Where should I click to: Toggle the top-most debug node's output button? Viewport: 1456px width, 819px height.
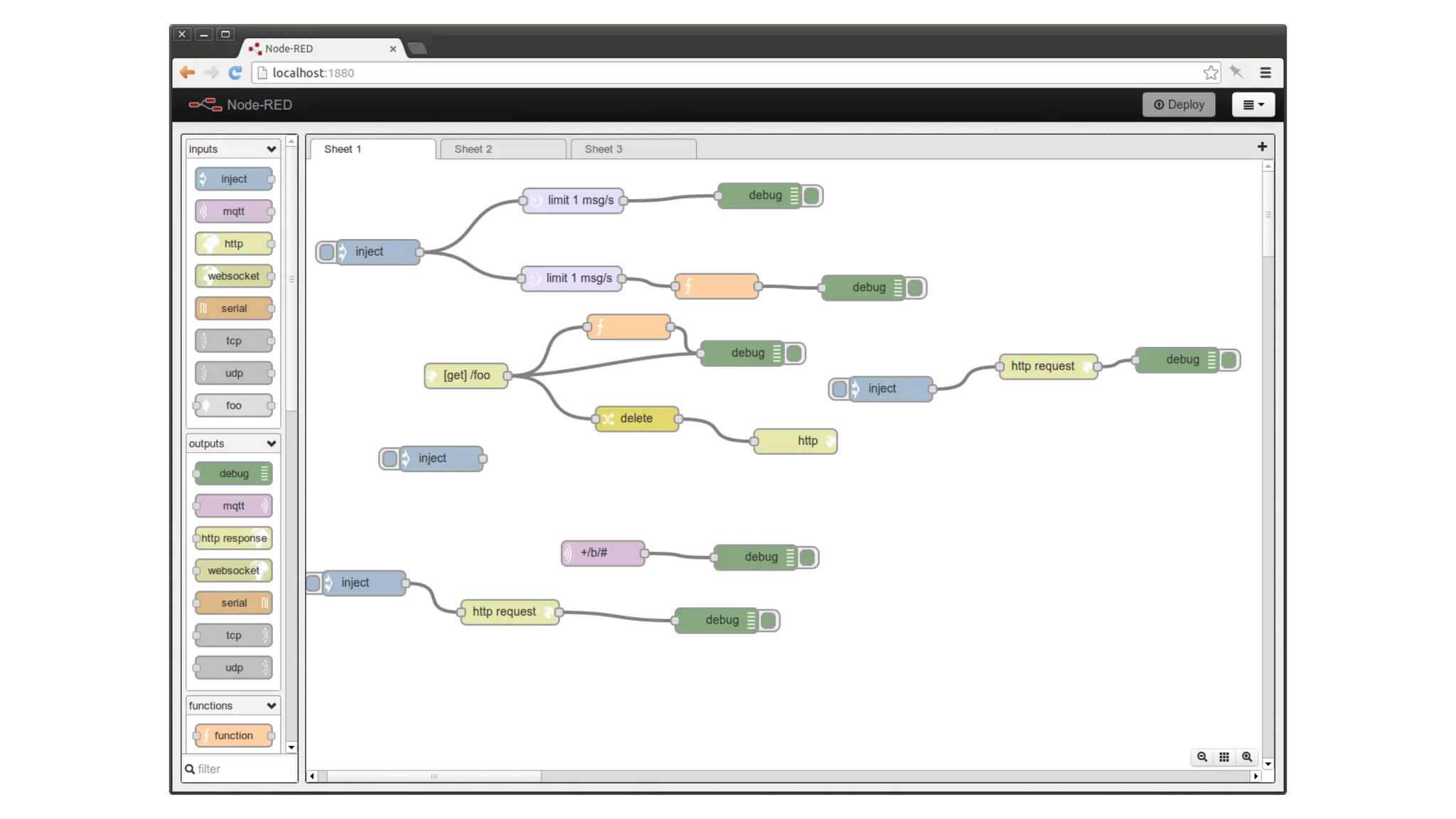pos(811,196)
